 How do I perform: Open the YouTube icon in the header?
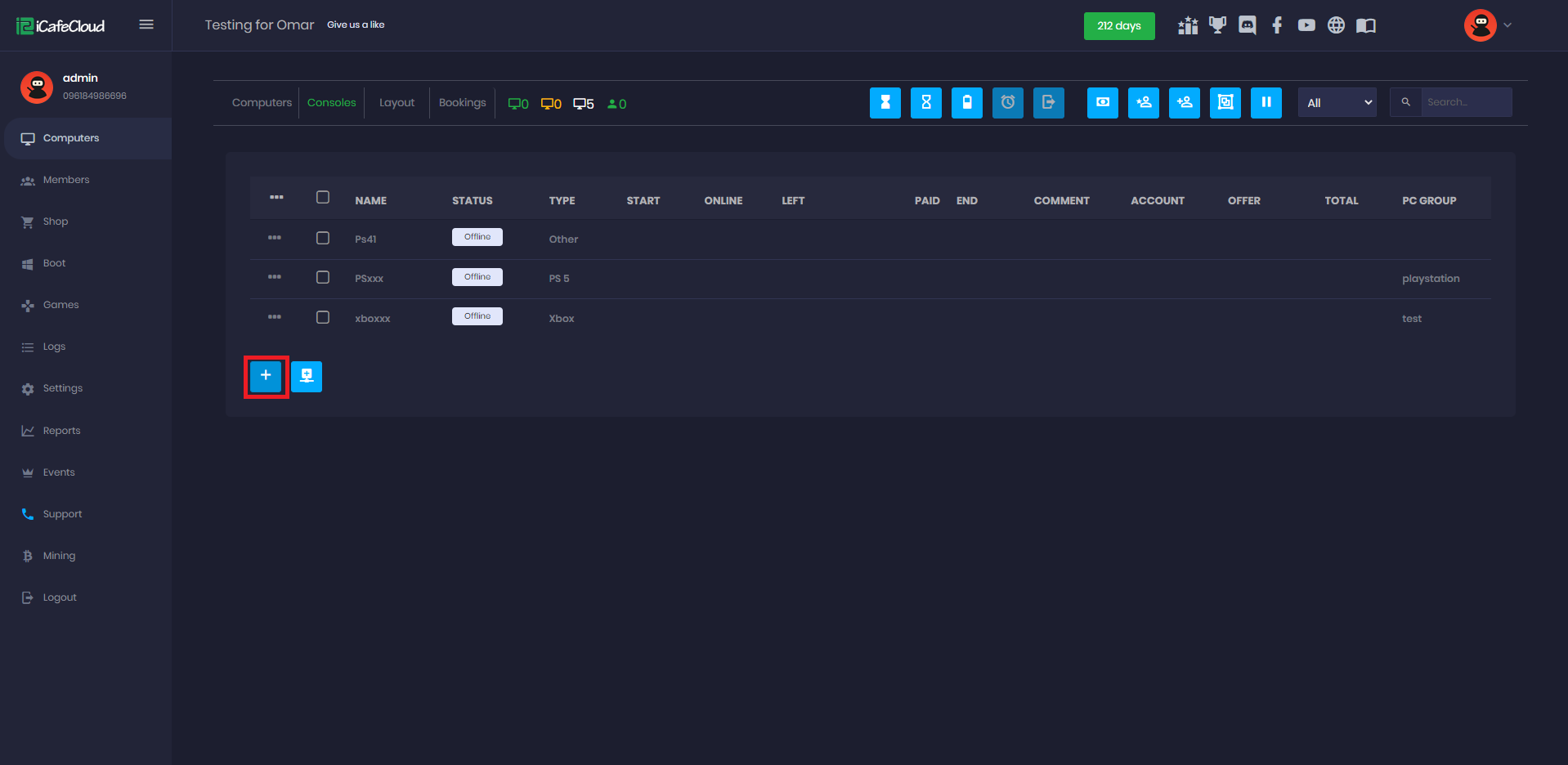pyautogui.click(x=1306, y=25)
